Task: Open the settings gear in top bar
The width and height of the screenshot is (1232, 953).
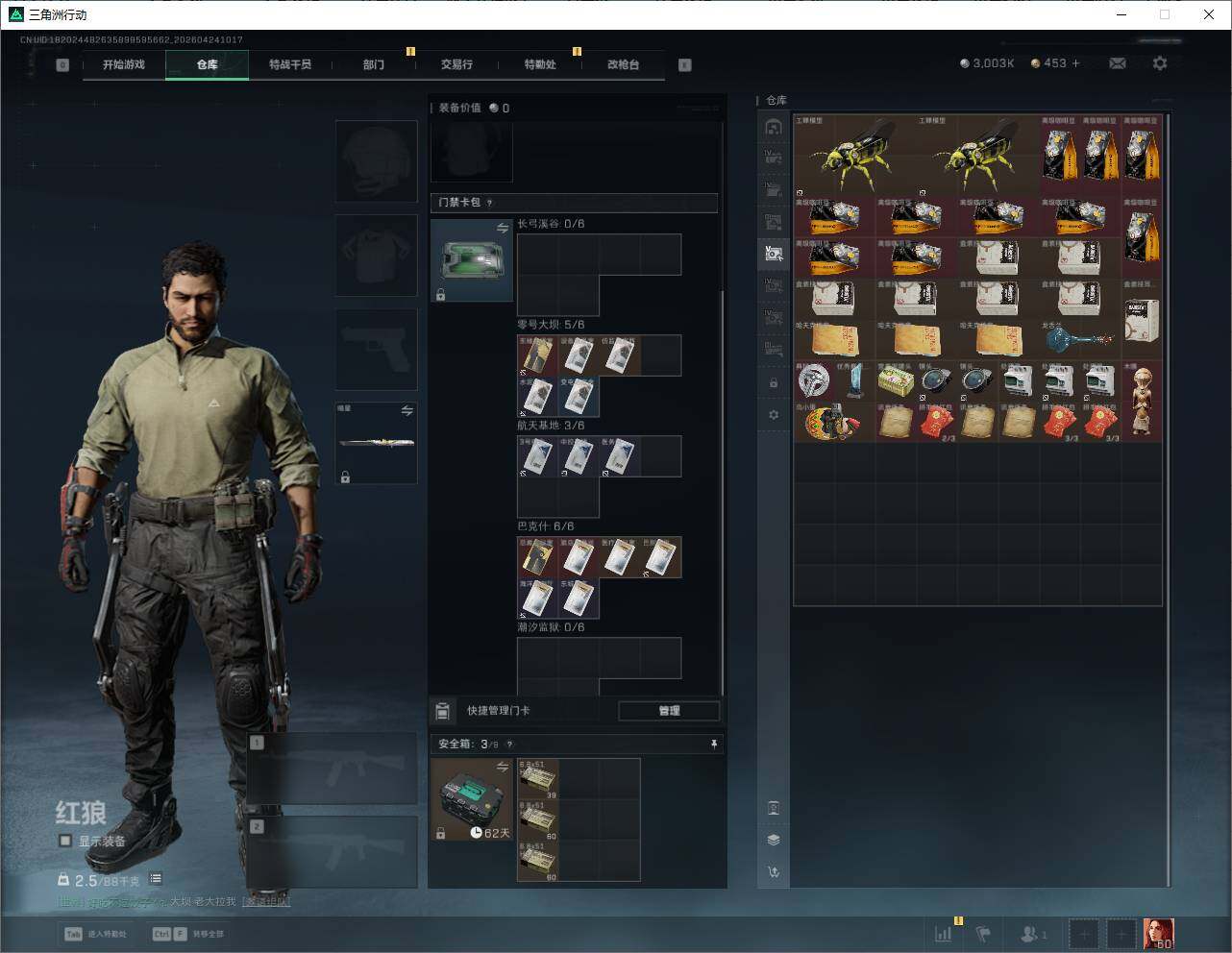Action: [x=1160, y=63]
